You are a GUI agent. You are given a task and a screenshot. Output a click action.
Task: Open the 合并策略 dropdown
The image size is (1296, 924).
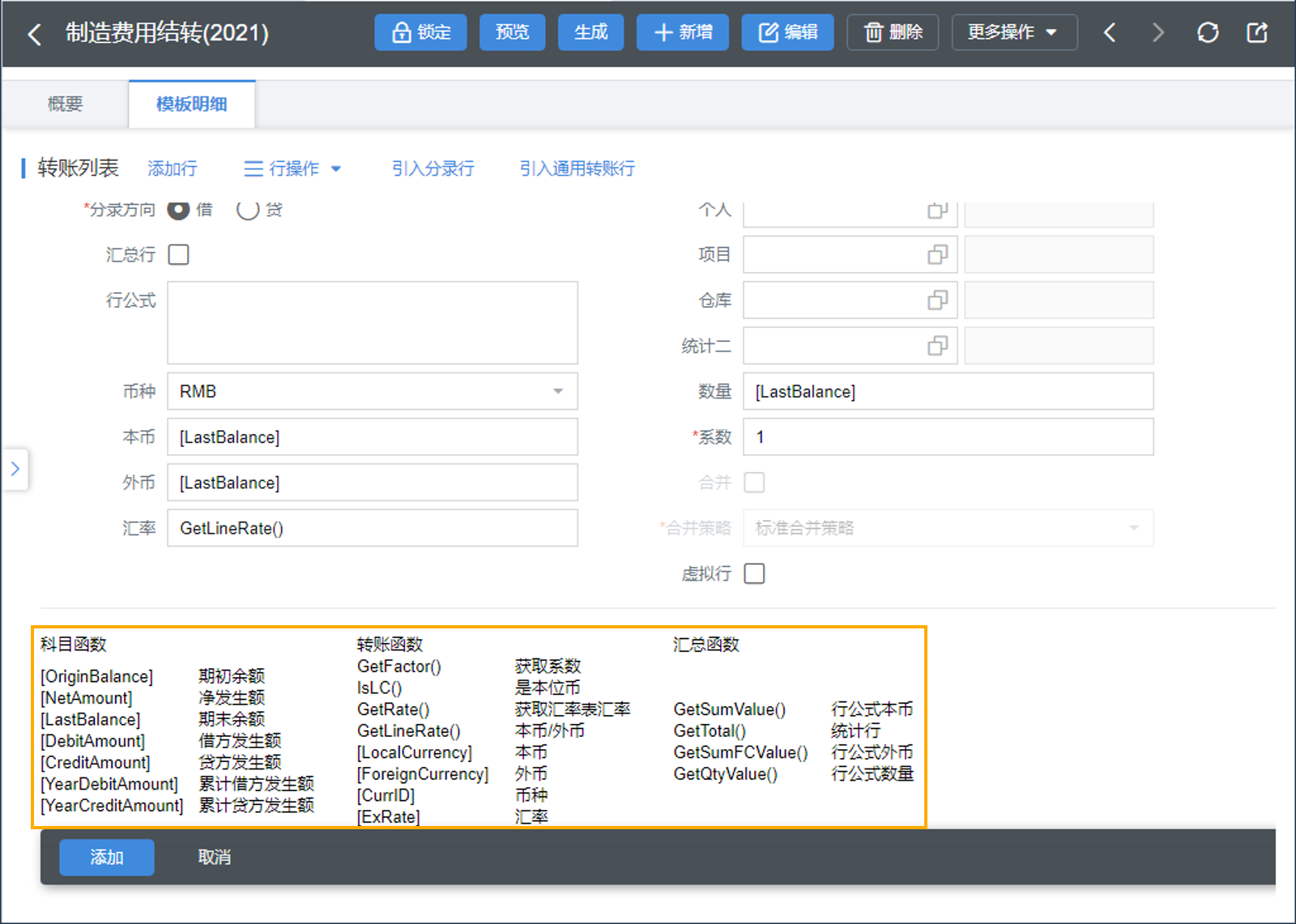point(949,528)
